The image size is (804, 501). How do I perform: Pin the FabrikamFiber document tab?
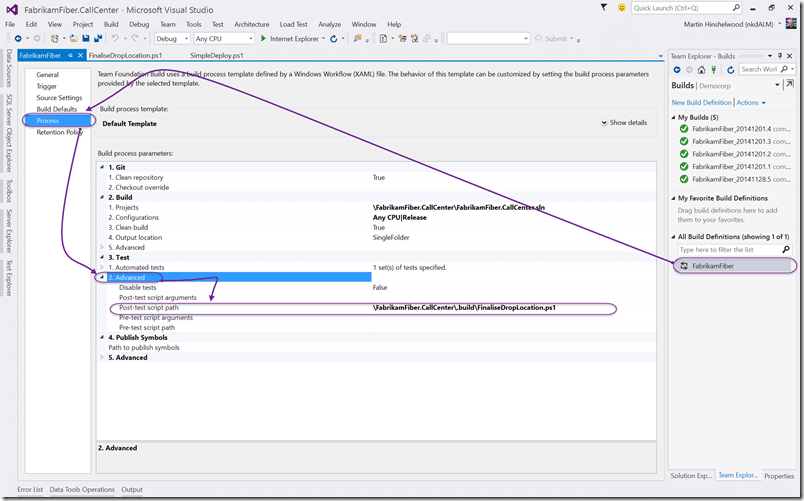pyautogui.click(x=70, y=55)
